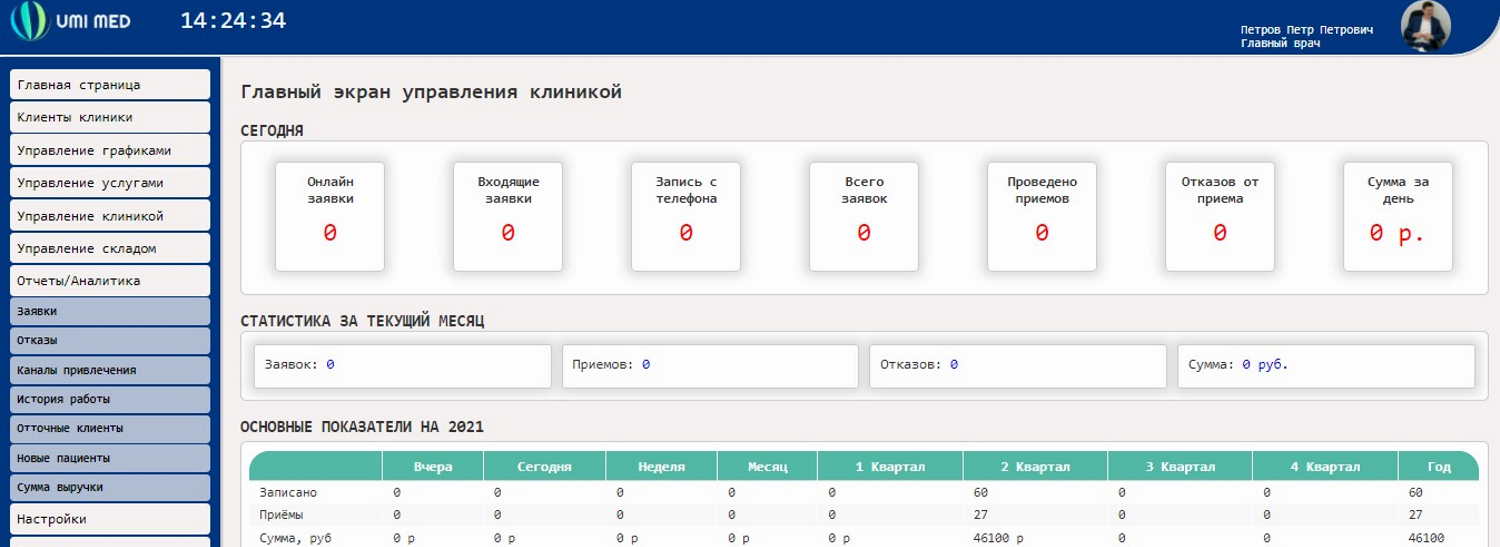Open Настройки in the sidebar
Image resolution: width=1500 pixels, height=547 pixels.
[110, 519]
